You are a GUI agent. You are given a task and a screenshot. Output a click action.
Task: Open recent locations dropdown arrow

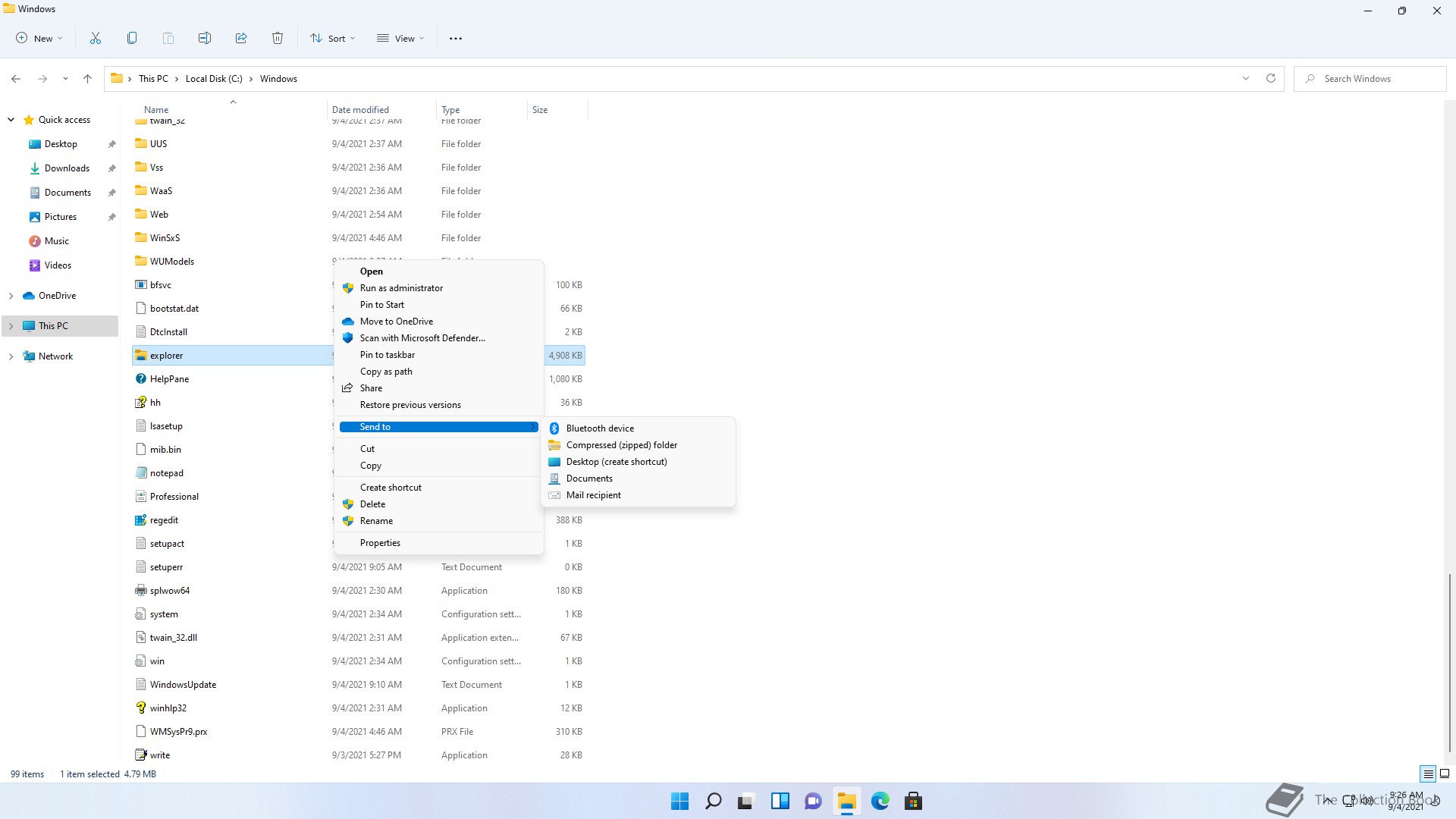click(65, 79)
